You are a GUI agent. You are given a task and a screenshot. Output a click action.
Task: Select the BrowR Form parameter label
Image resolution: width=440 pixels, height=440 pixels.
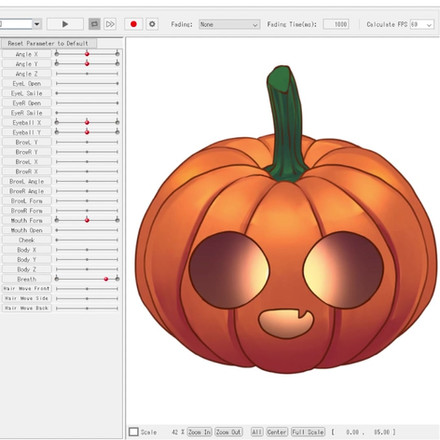27,210
